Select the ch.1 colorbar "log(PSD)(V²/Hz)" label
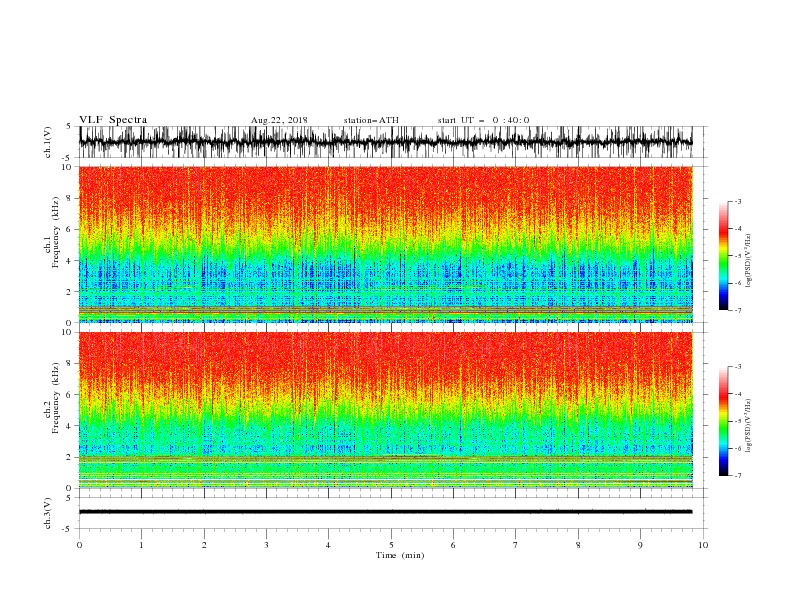 [748, 261]
